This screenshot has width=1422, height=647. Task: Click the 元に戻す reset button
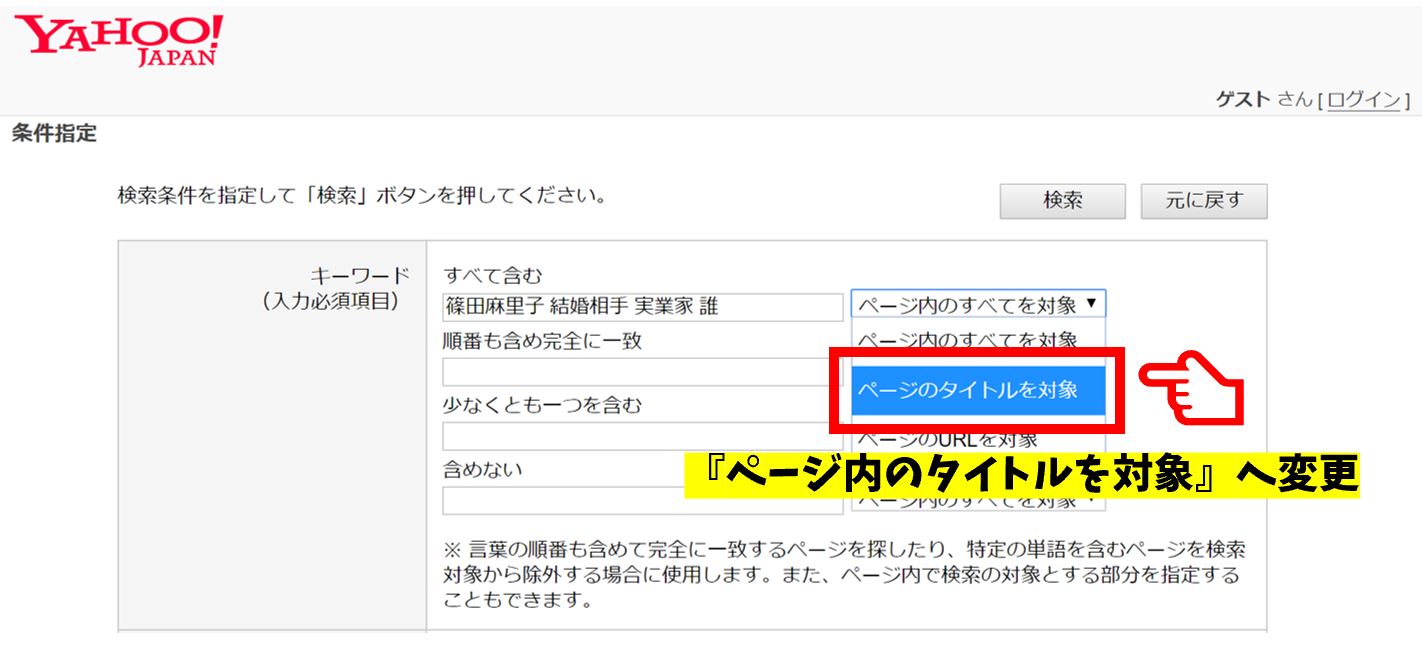[x=1203, y=201]
